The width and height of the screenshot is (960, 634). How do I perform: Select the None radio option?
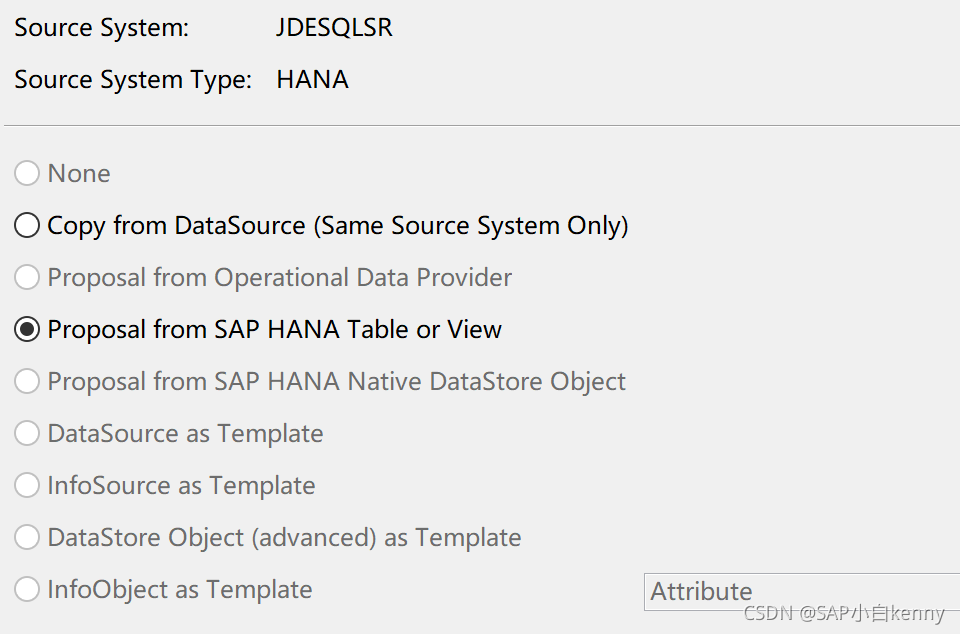(27, 174)
